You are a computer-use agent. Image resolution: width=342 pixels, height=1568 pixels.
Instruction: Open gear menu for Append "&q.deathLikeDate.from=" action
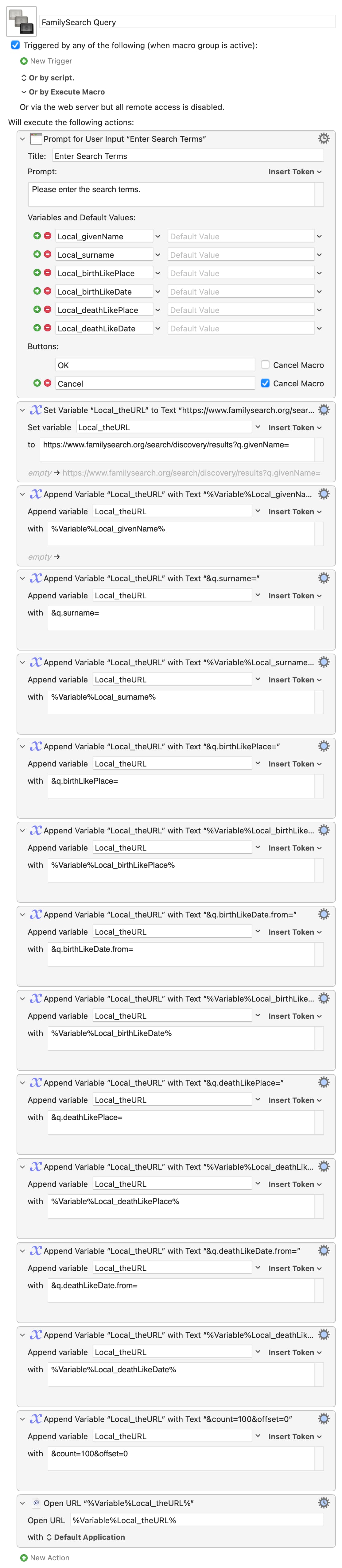[x=324, y=1250]
